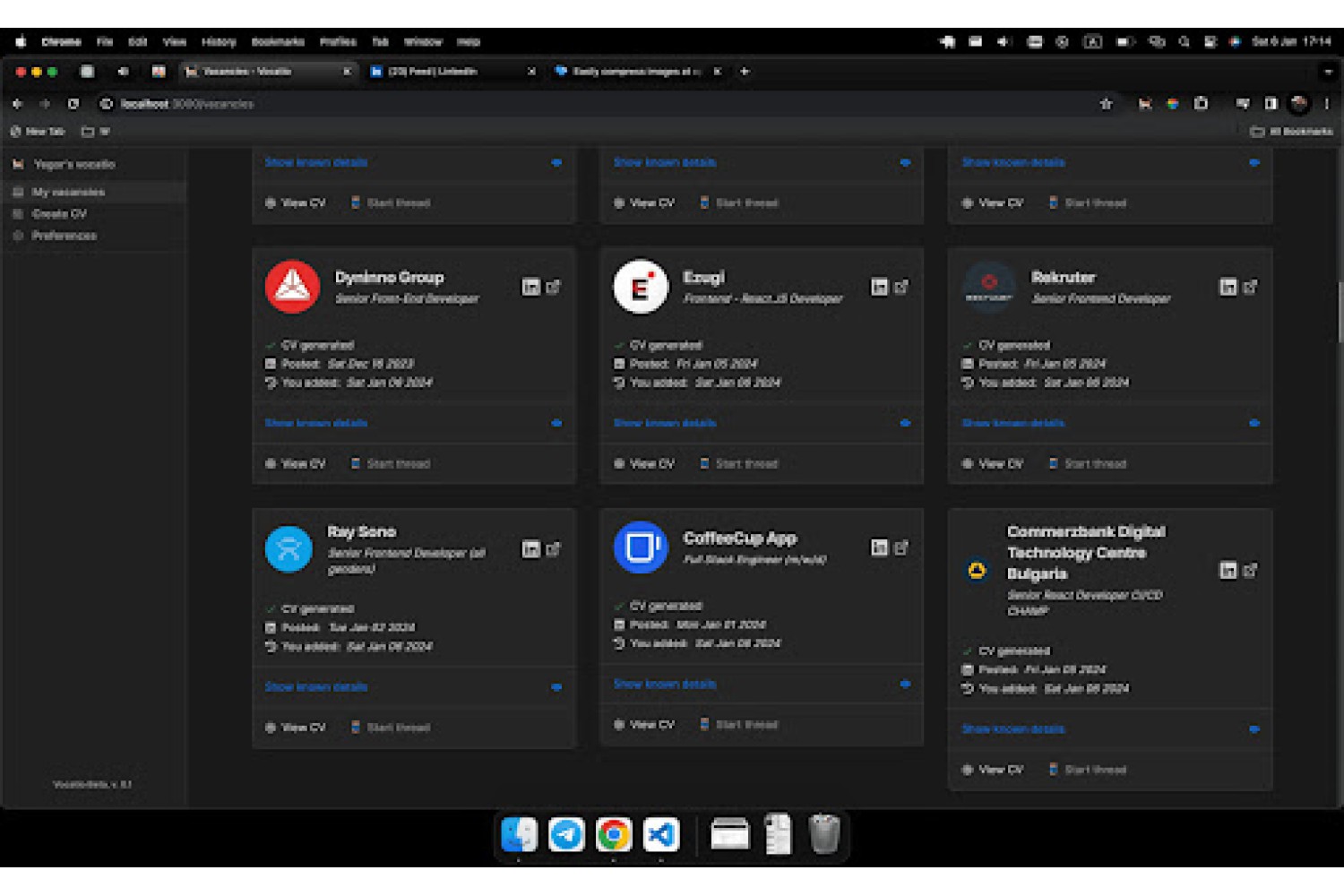
Task: Expand known details on CoffeeCup App card
Action: 665,685
